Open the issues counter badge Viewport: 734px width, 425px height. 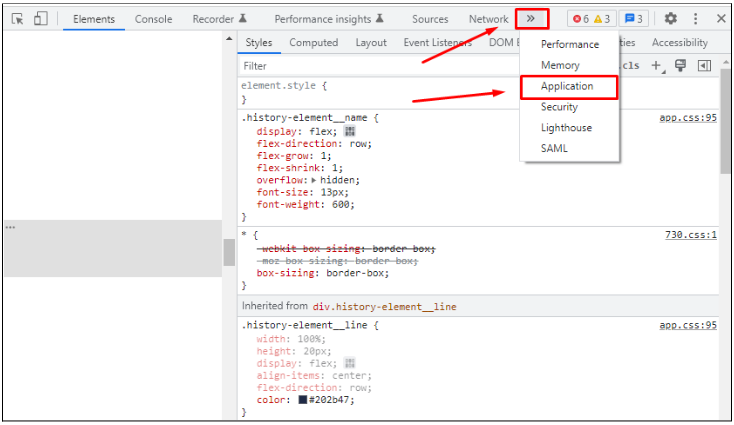pos(633,19)
